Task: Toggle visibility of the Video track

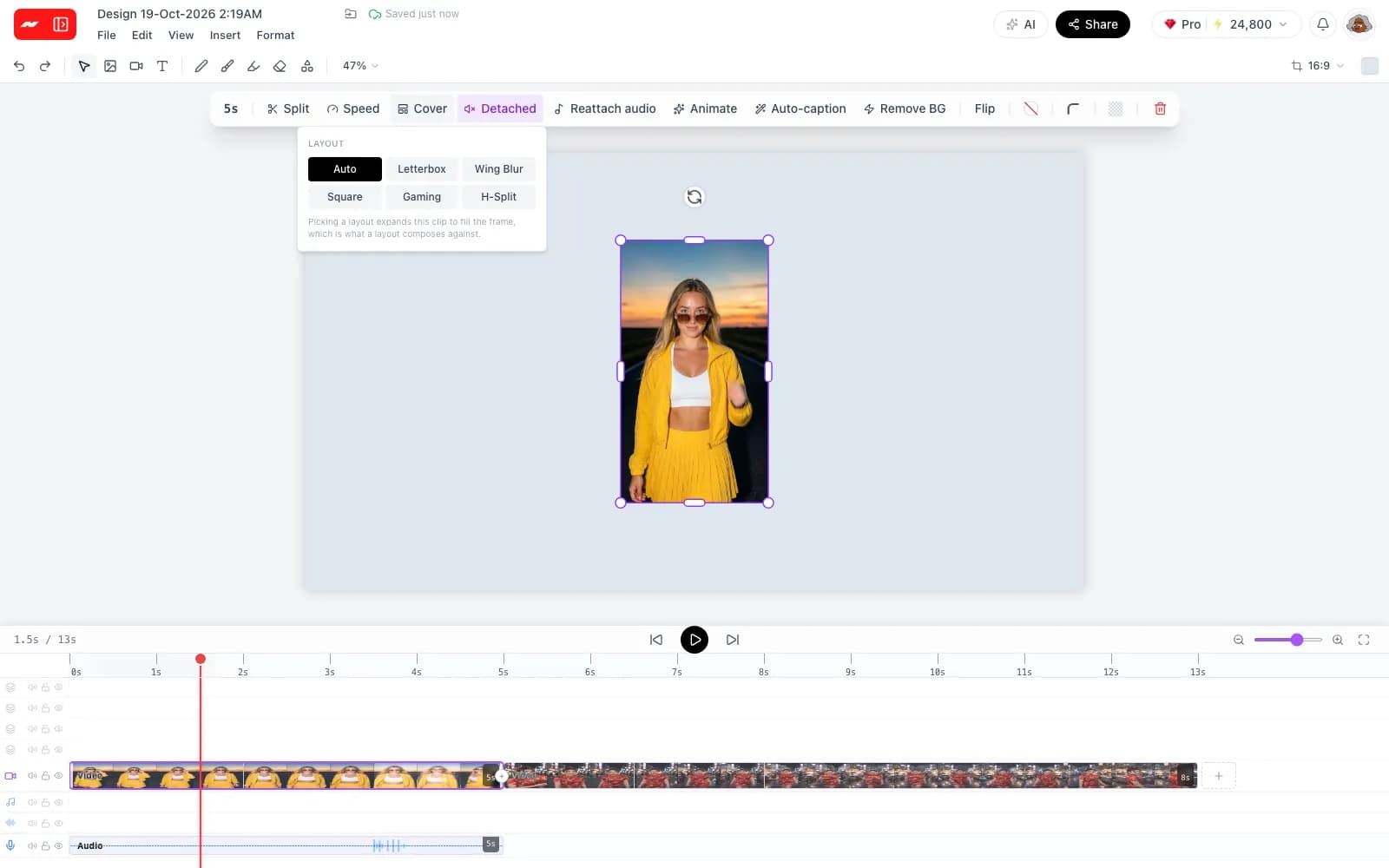Action: tap(59, 776)
